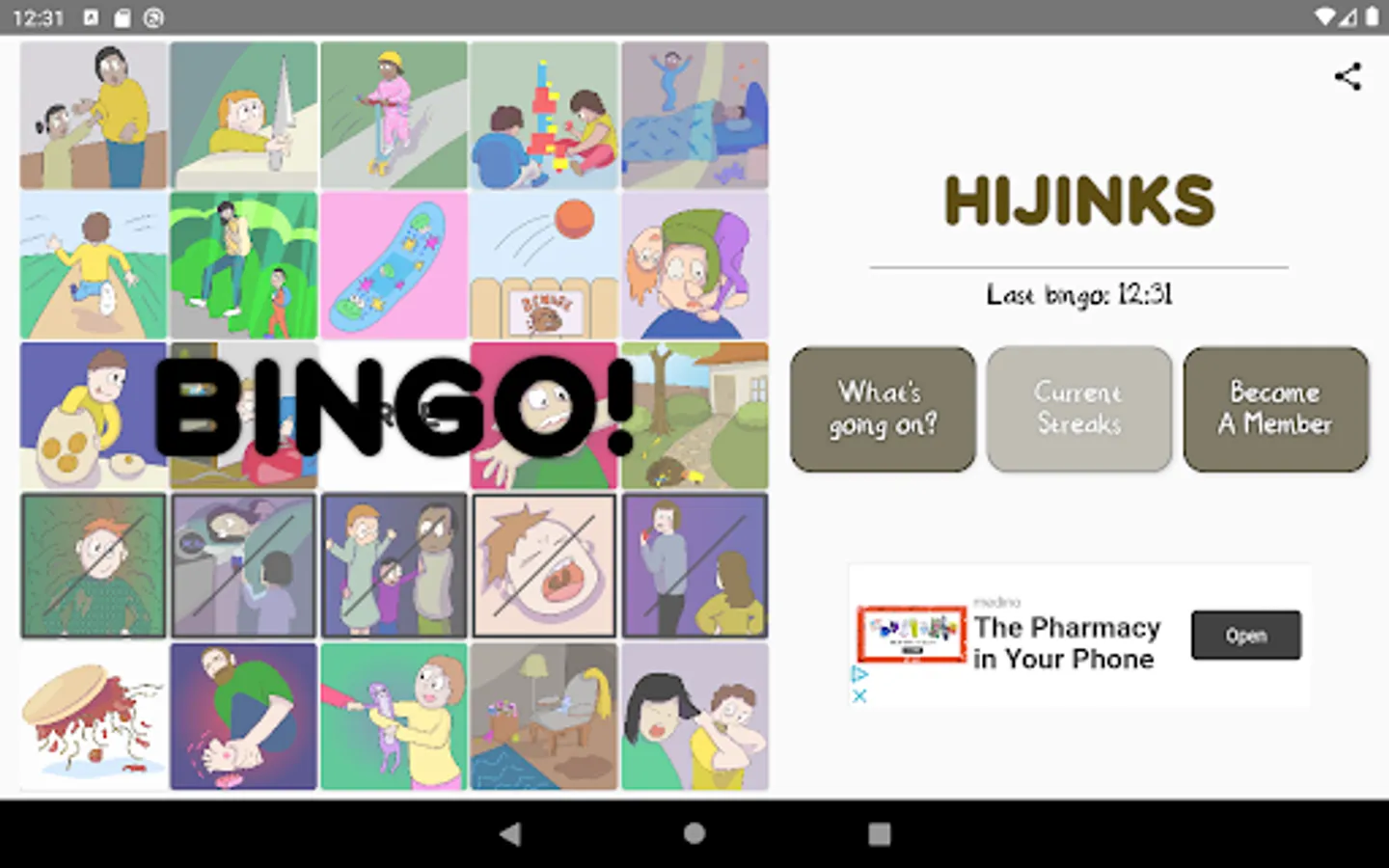1389x868 pixels.
Task: Unmark the crossed-out phone call tile
Action: (x=694, y=566)
